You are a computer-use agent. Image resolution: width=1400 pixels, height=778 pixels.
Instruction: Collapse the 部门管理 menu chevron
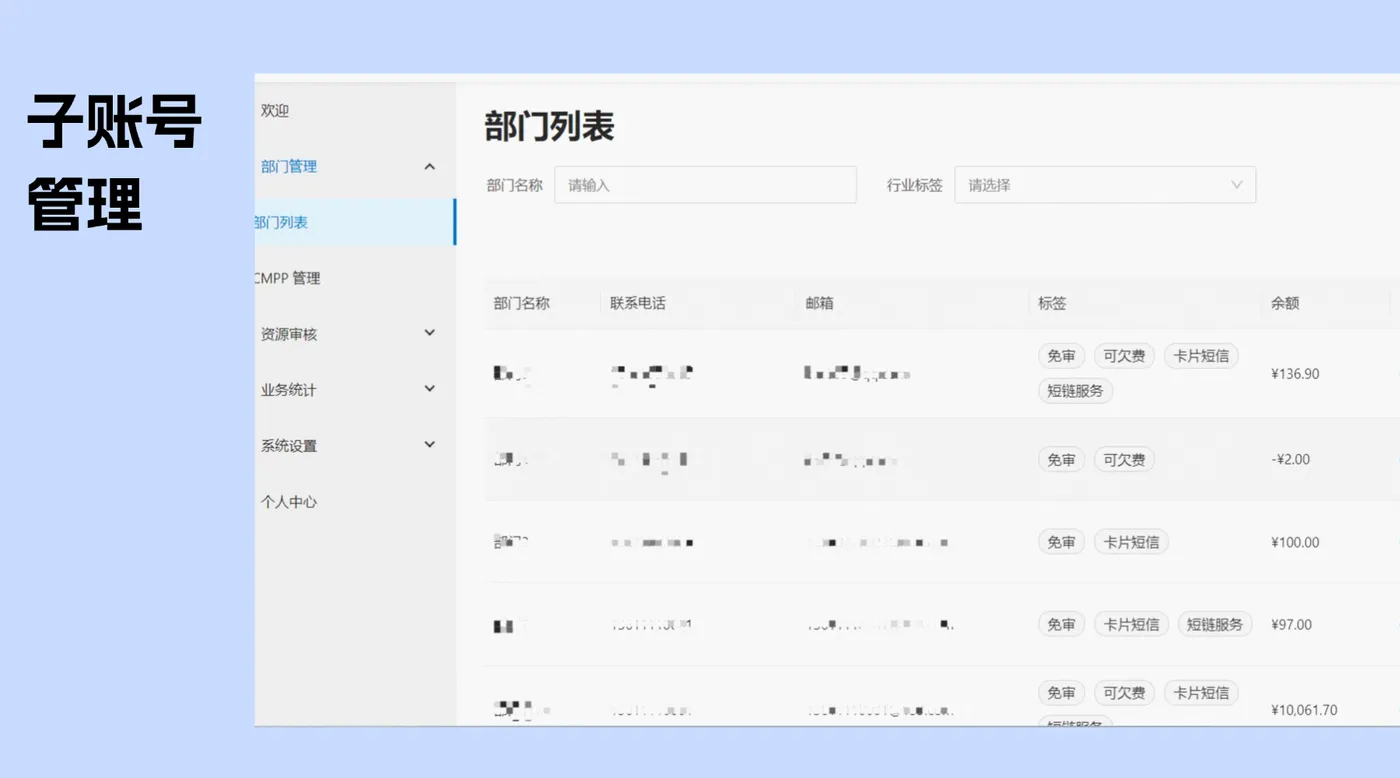tap(430, 167)
